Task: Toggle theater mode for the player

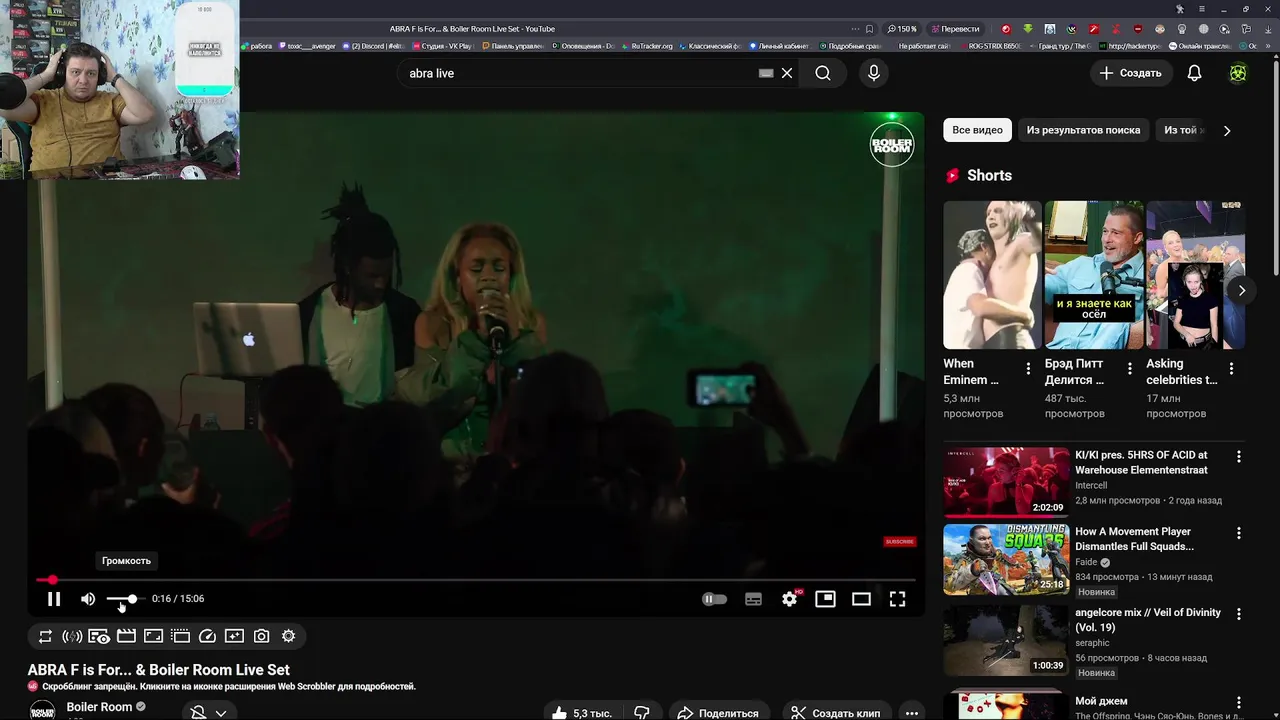Action: coord(861,599)
